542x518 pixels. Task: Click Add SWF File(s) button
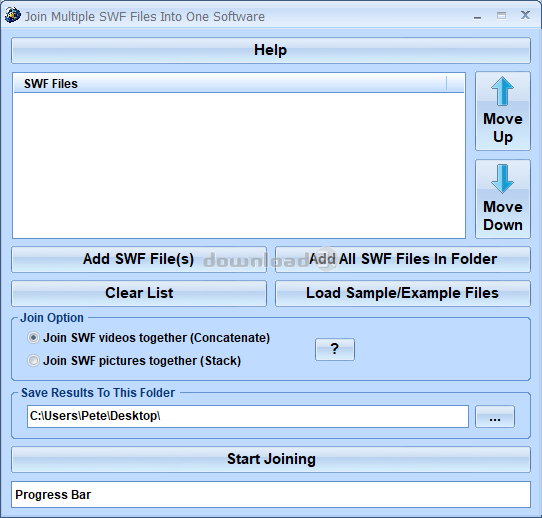(139, 259)
